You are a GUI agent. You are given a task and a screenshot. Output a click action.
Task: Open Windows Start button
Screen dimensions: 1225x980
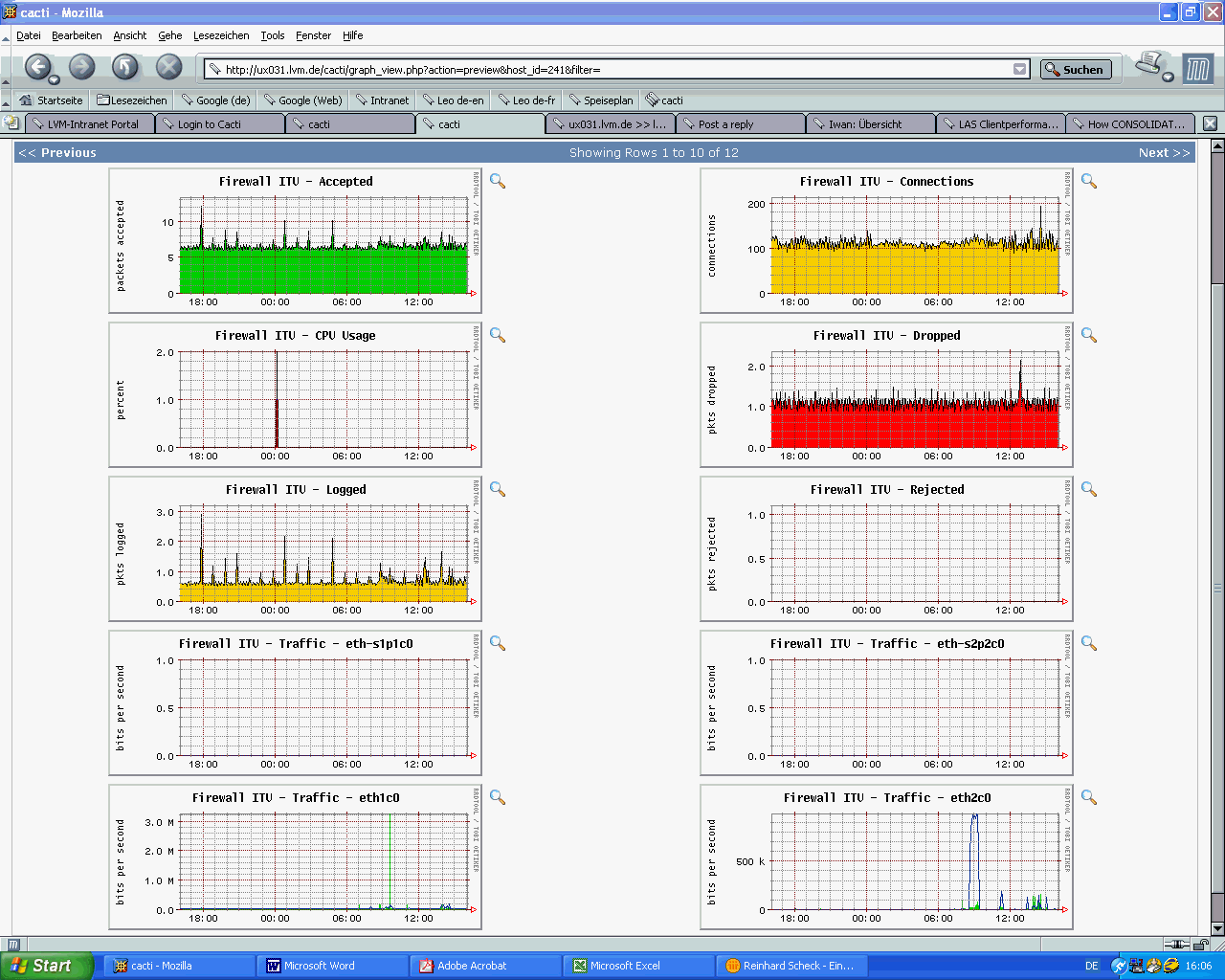[x=46, y=966]
